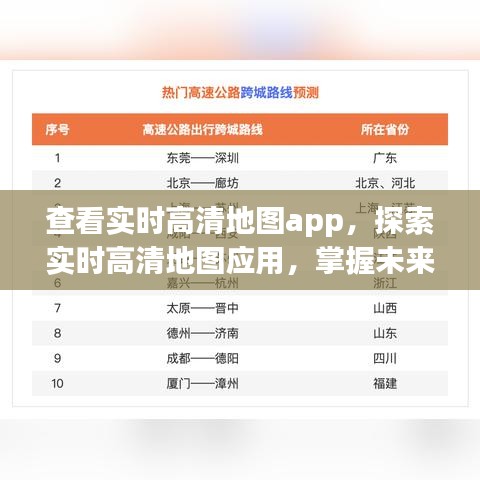480x480 pixels.
Task: Click province cell 福建
Action: tap(385, 383)
